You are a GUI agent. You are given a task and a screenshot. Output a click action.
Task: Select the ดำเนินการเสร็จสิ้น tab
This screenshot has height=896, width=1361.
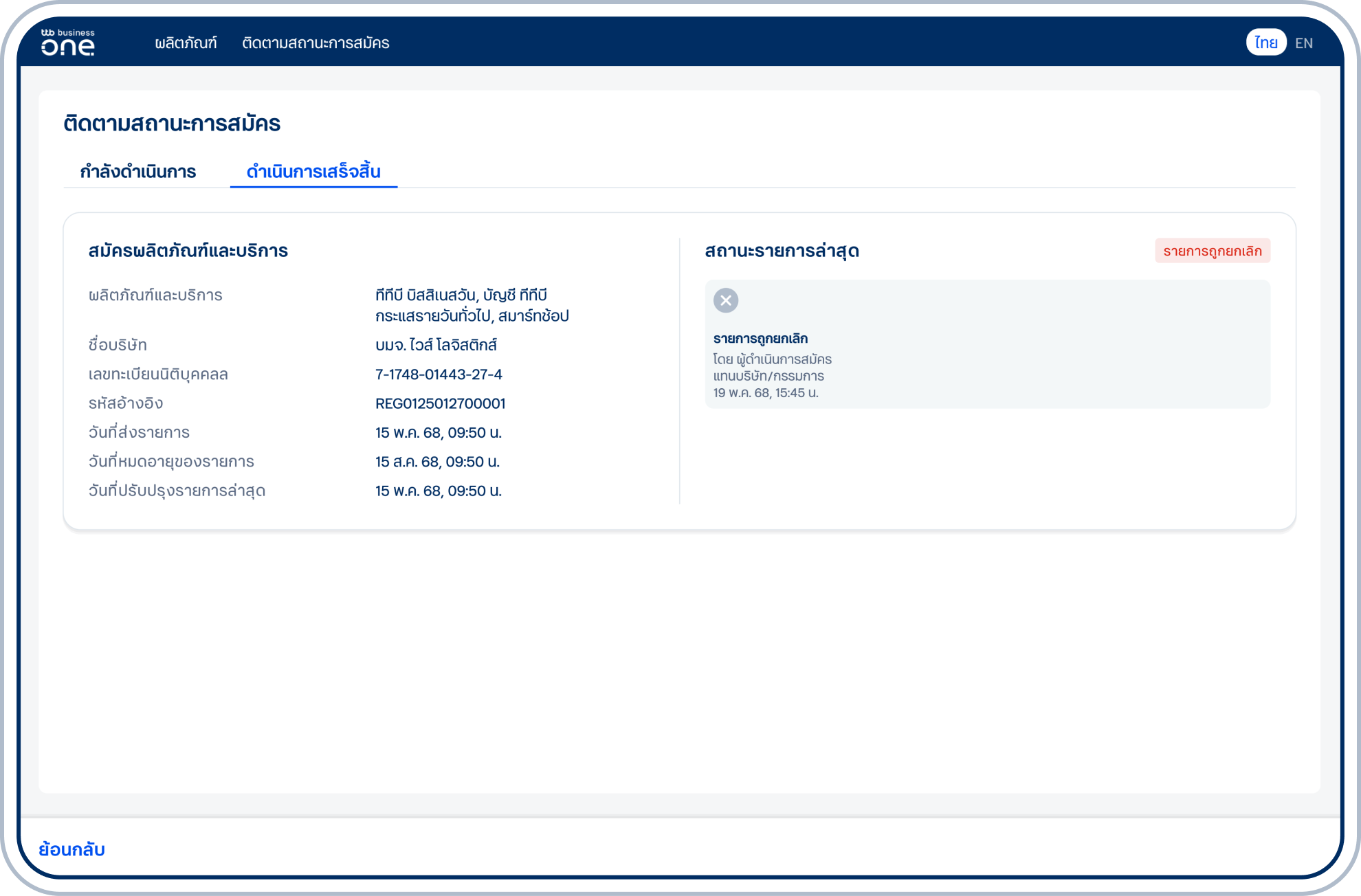click(313, 171)
